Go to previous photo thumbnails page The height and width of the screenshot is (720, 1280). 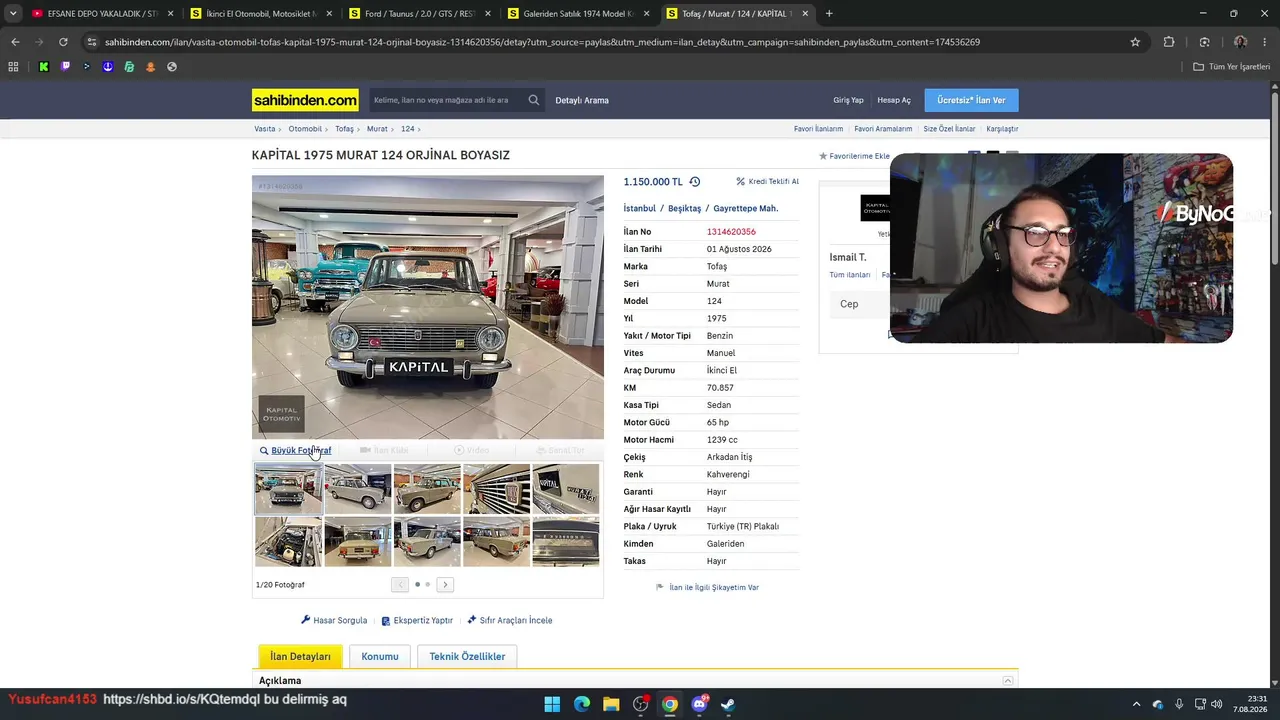(x=400, y=585)
